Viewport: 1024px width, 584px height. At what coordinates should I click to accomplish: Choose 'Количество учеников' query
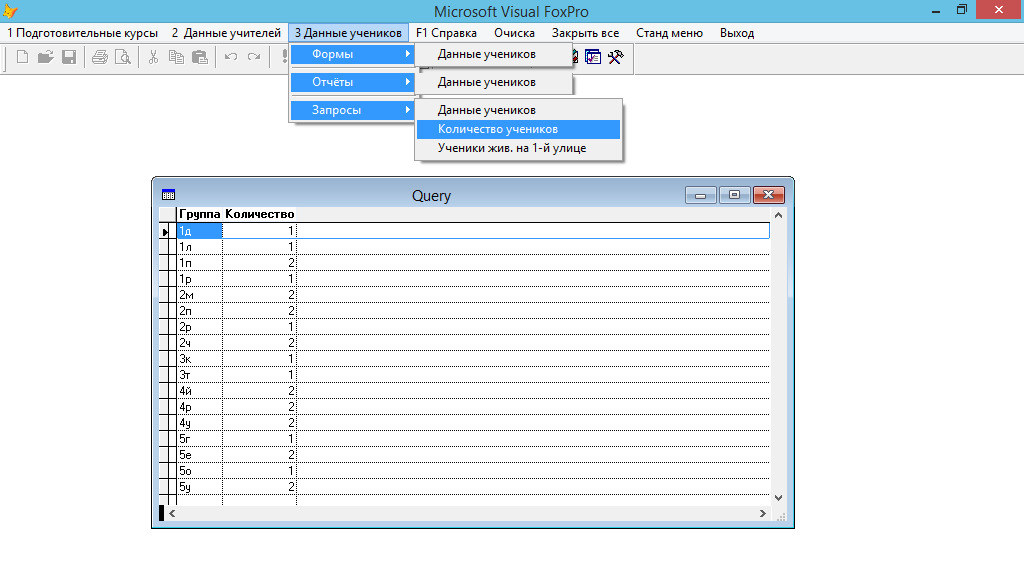click(519, 129)
